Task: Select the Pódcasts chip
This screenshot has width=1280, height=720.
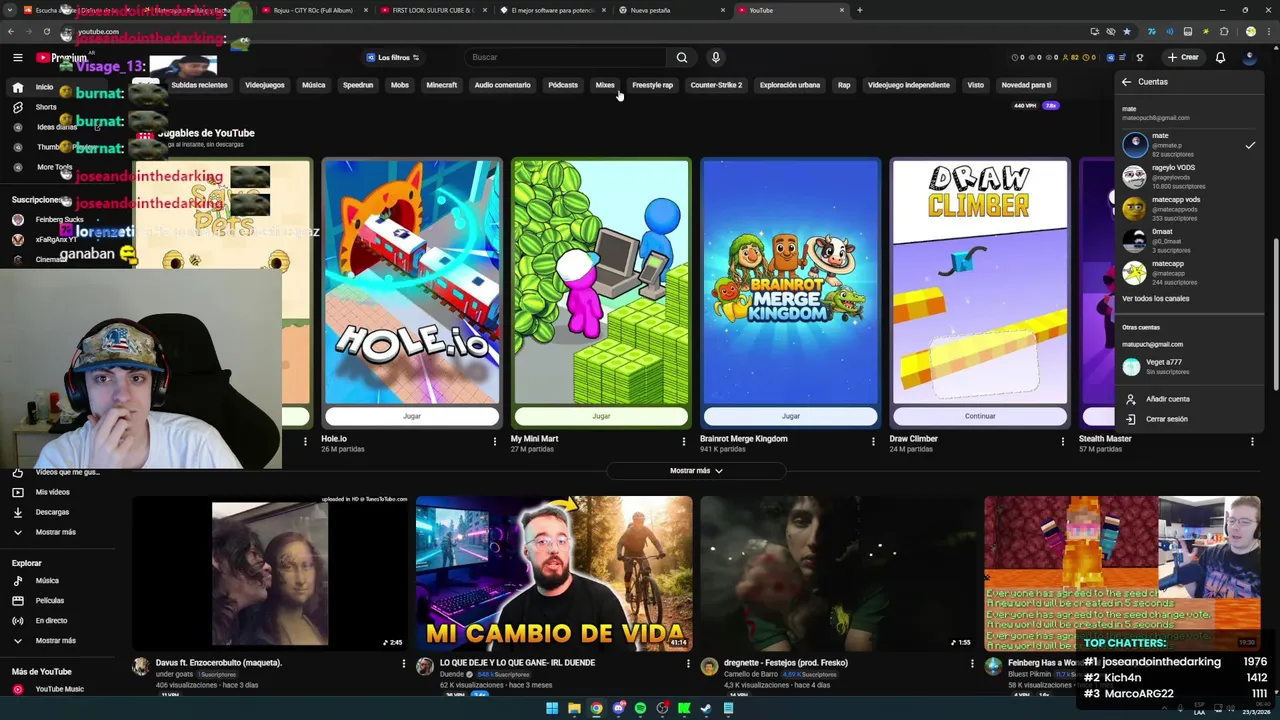Action: (563, 85)
